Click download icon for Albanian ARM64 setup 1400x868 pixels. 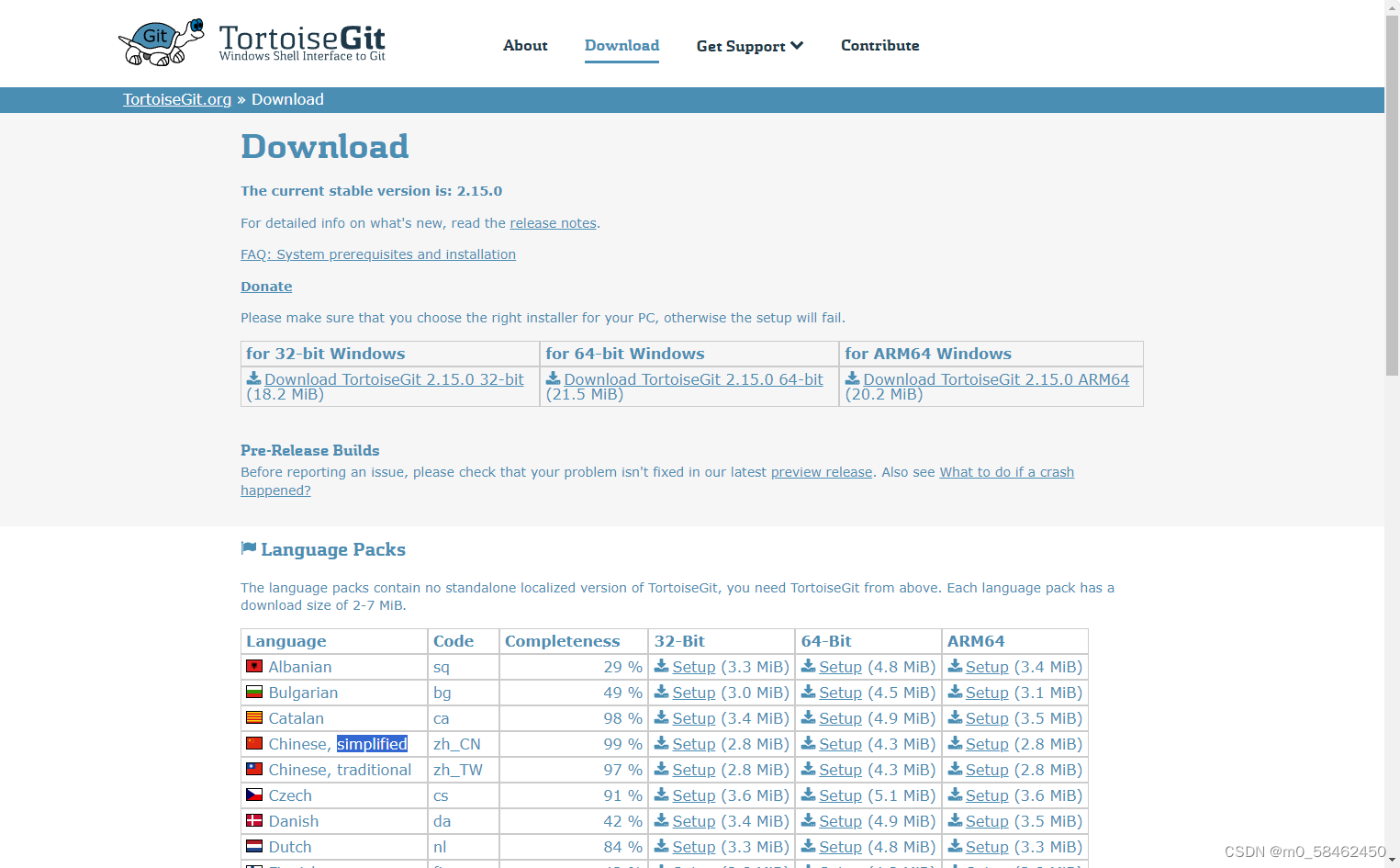[x=956, y=666]
